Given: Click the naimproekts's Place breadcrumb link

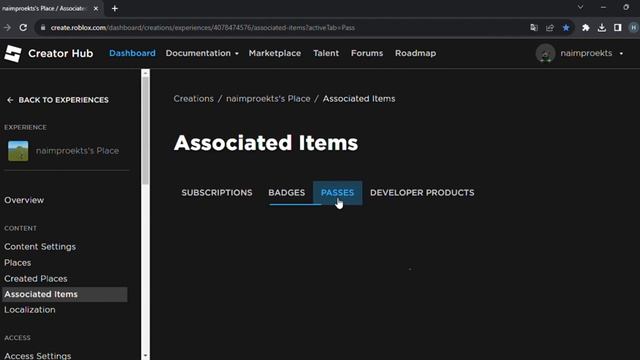Looking at the screenshot, I should point(268,99).
